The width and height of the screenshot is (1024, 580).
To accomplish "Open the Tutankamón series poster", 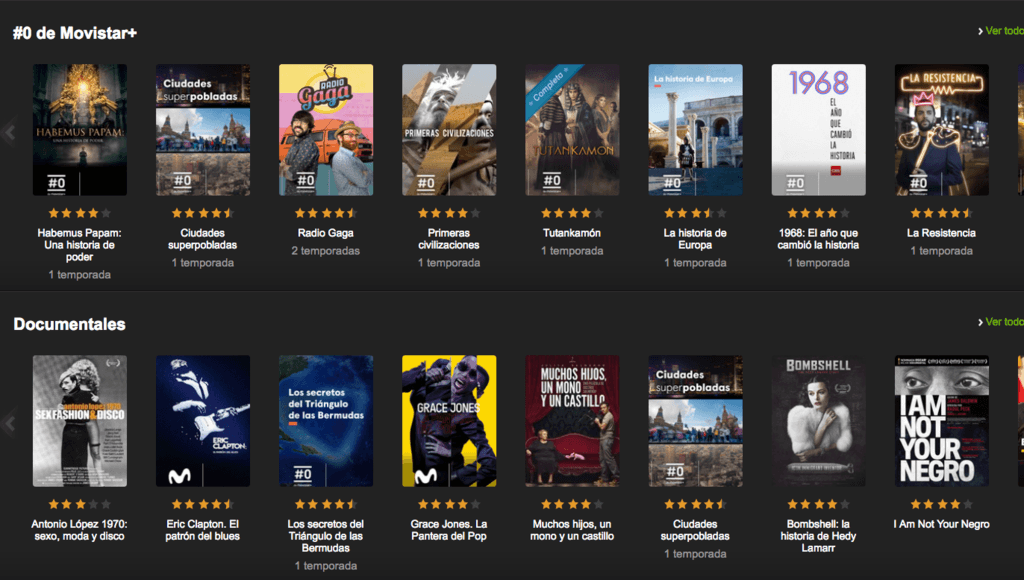I will coord(572,130).
